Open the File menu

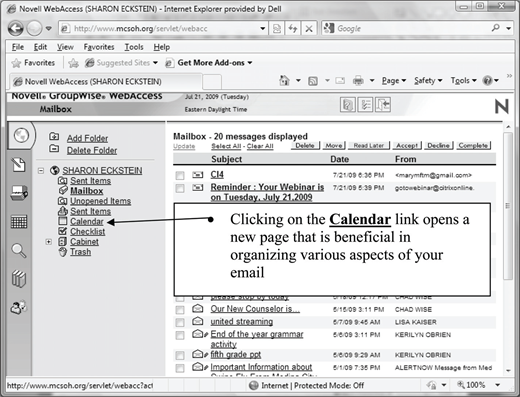click(18, 47)
